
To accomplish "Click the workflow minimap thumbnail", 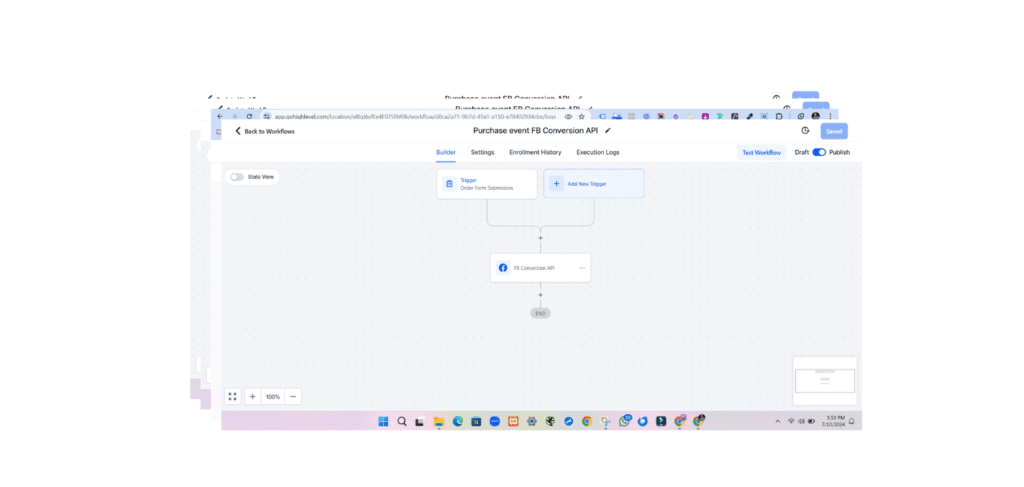I will (825, 381).
